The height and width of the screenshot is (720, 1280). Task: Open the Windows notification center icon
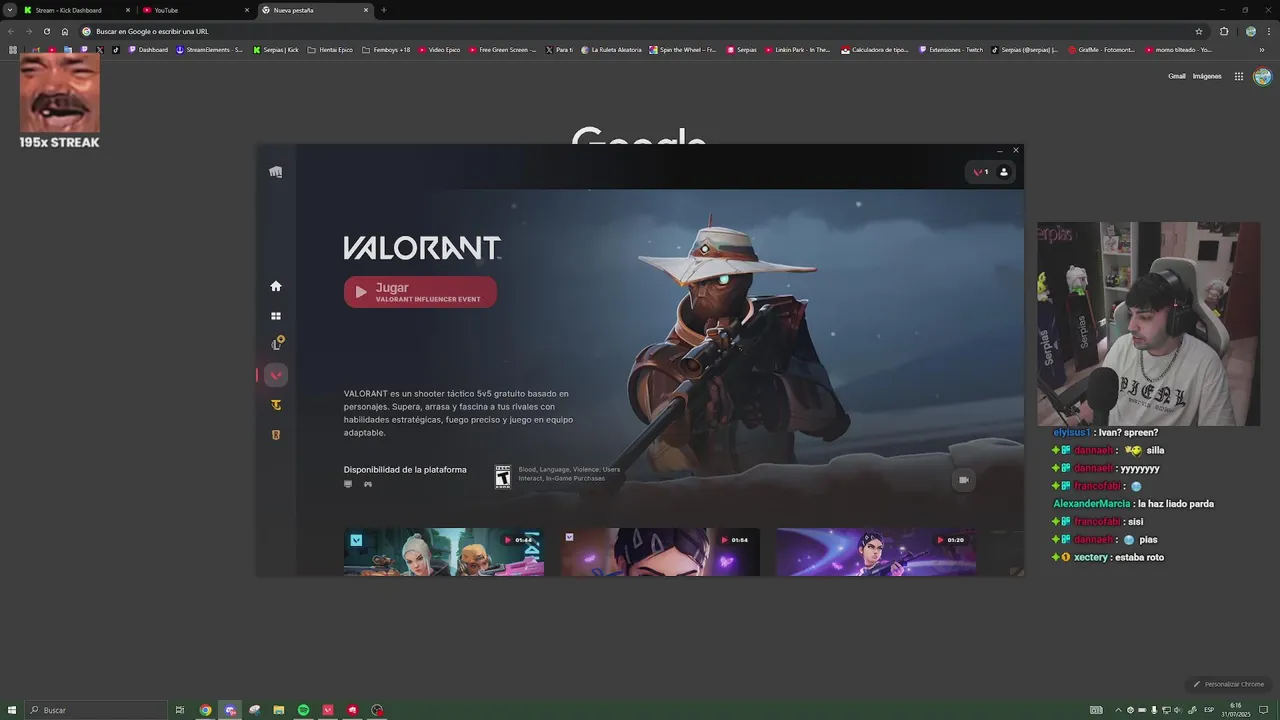[1263, 710]
